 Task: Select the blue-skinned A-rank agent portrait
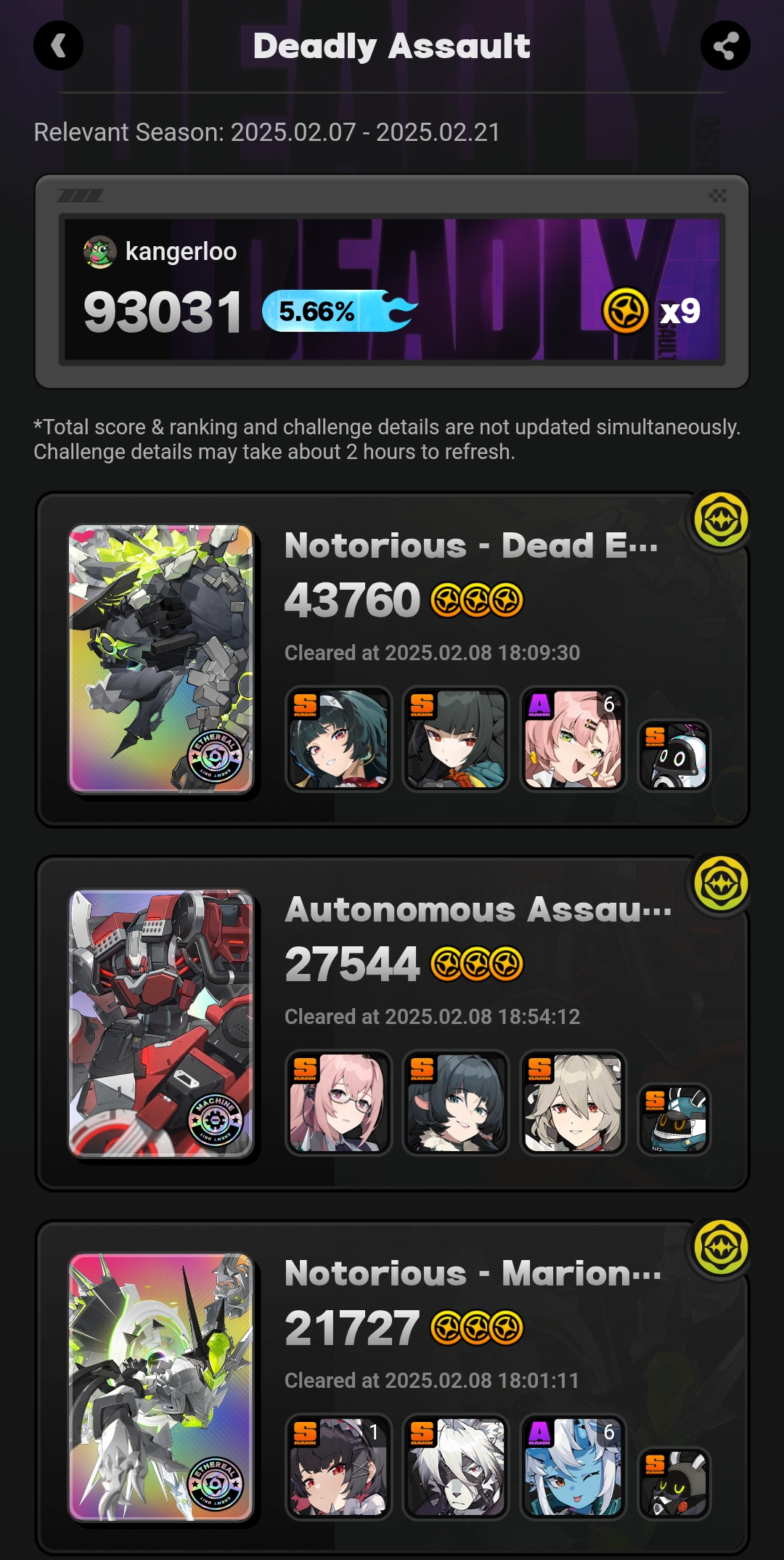tap(573, 1467)
